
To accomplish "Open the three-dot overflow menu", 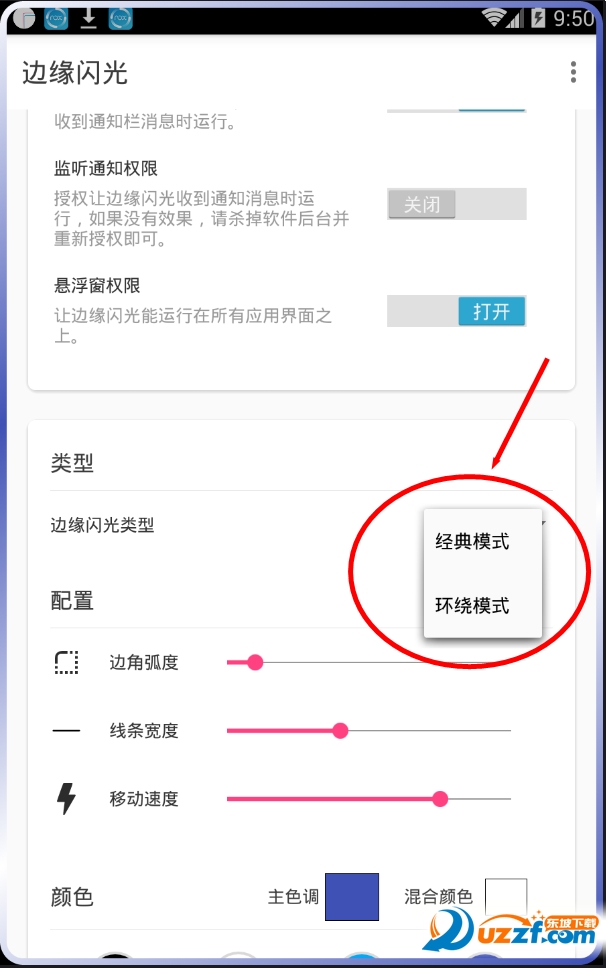I will [x=573, y=72].
